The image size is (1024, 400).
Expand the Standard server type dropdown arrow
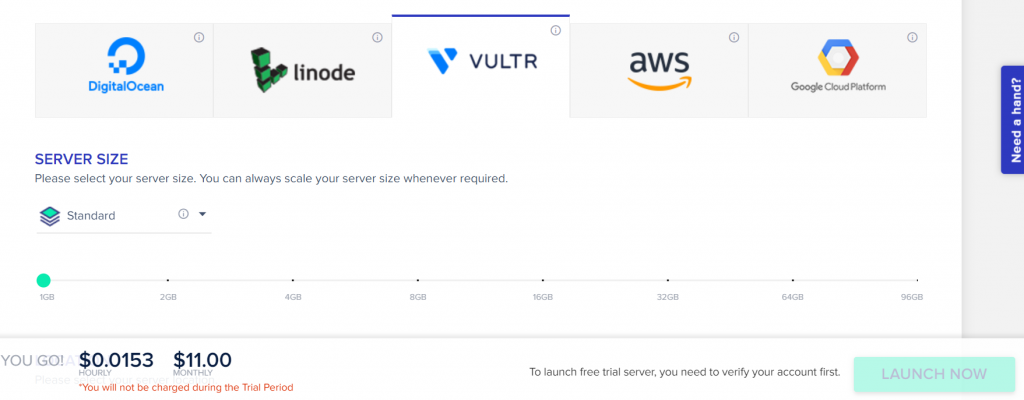tap(202, 214)
